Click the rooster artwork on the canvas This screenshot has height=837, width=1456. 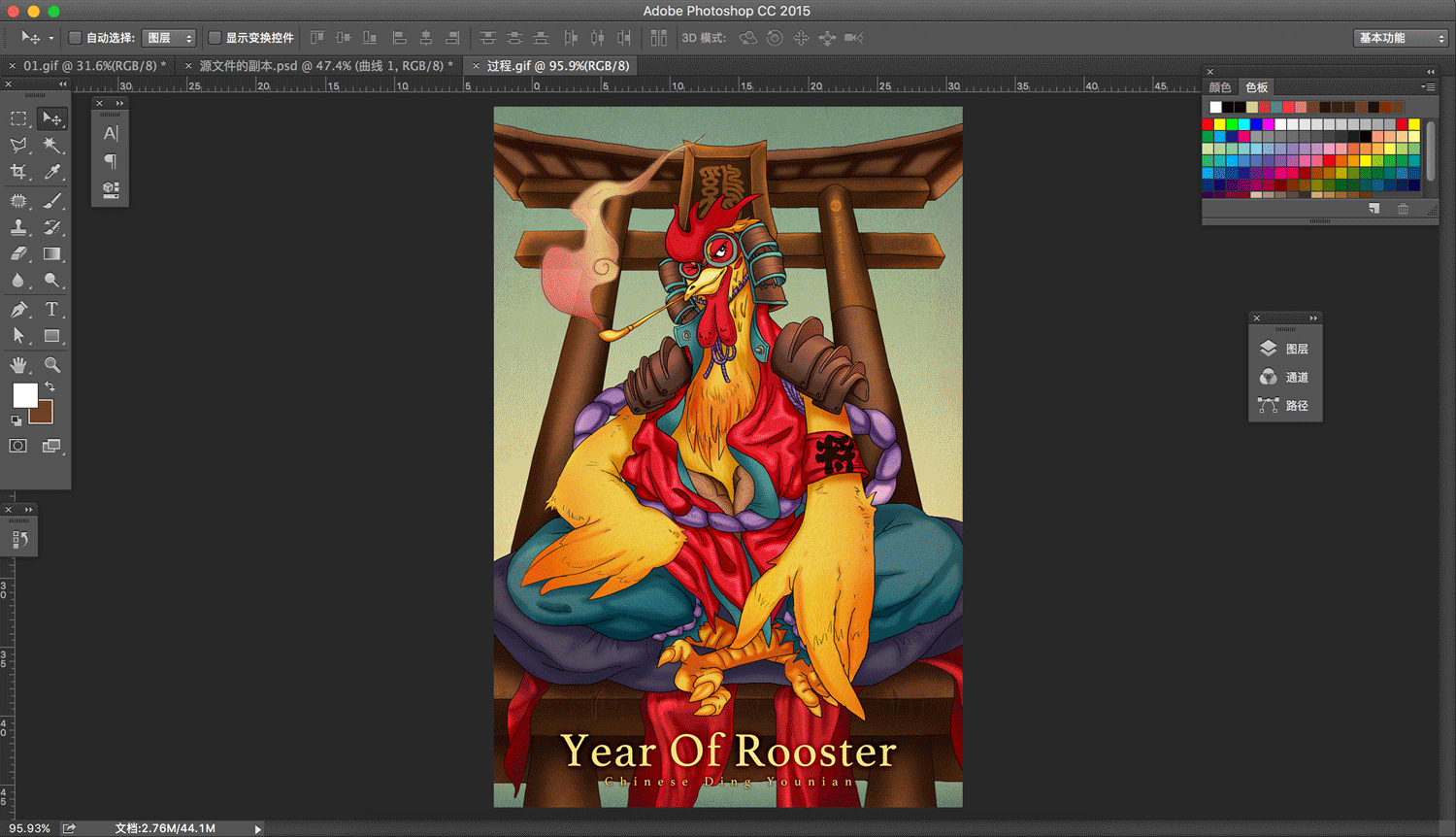pyautogui.click(x=728, y=456)
